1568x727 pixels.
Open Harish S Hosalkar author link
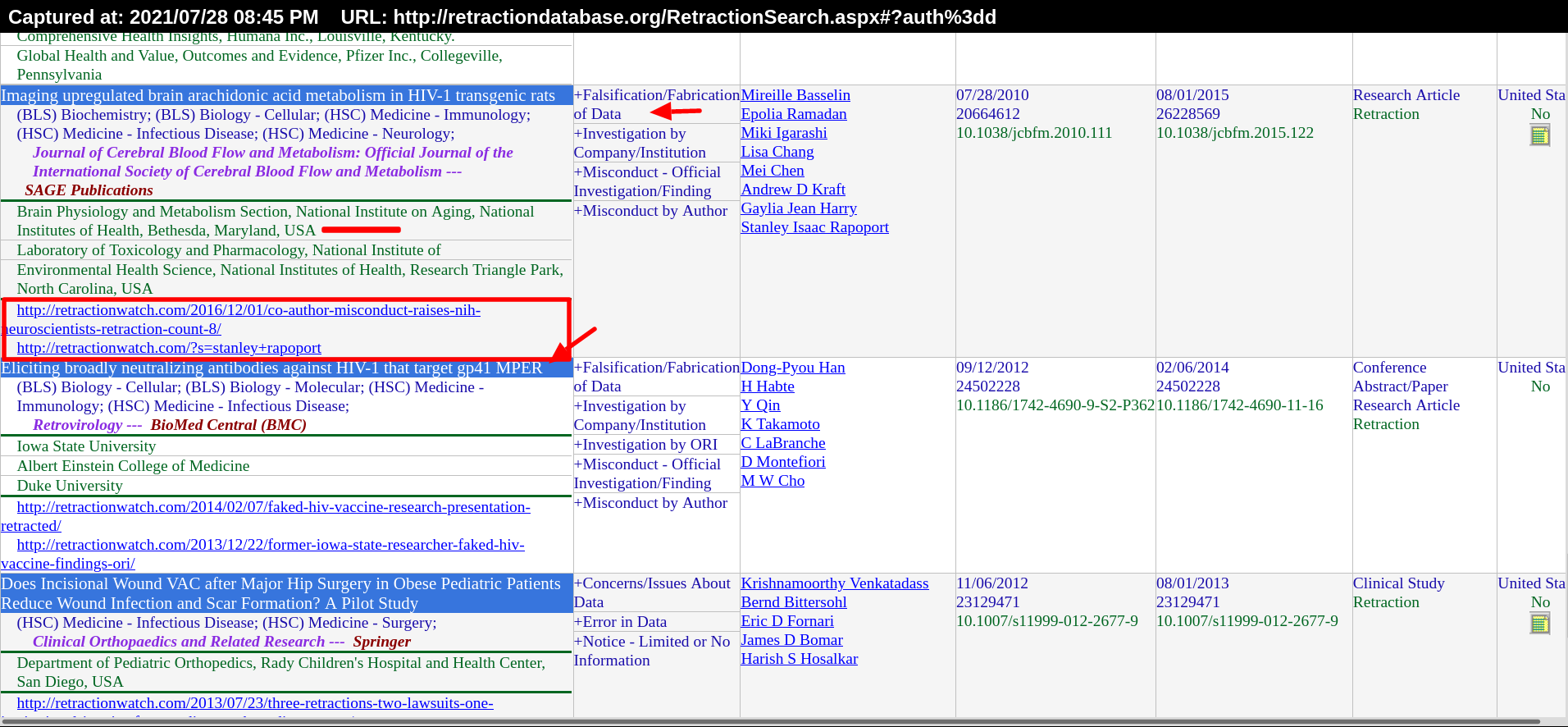point(800,659)
